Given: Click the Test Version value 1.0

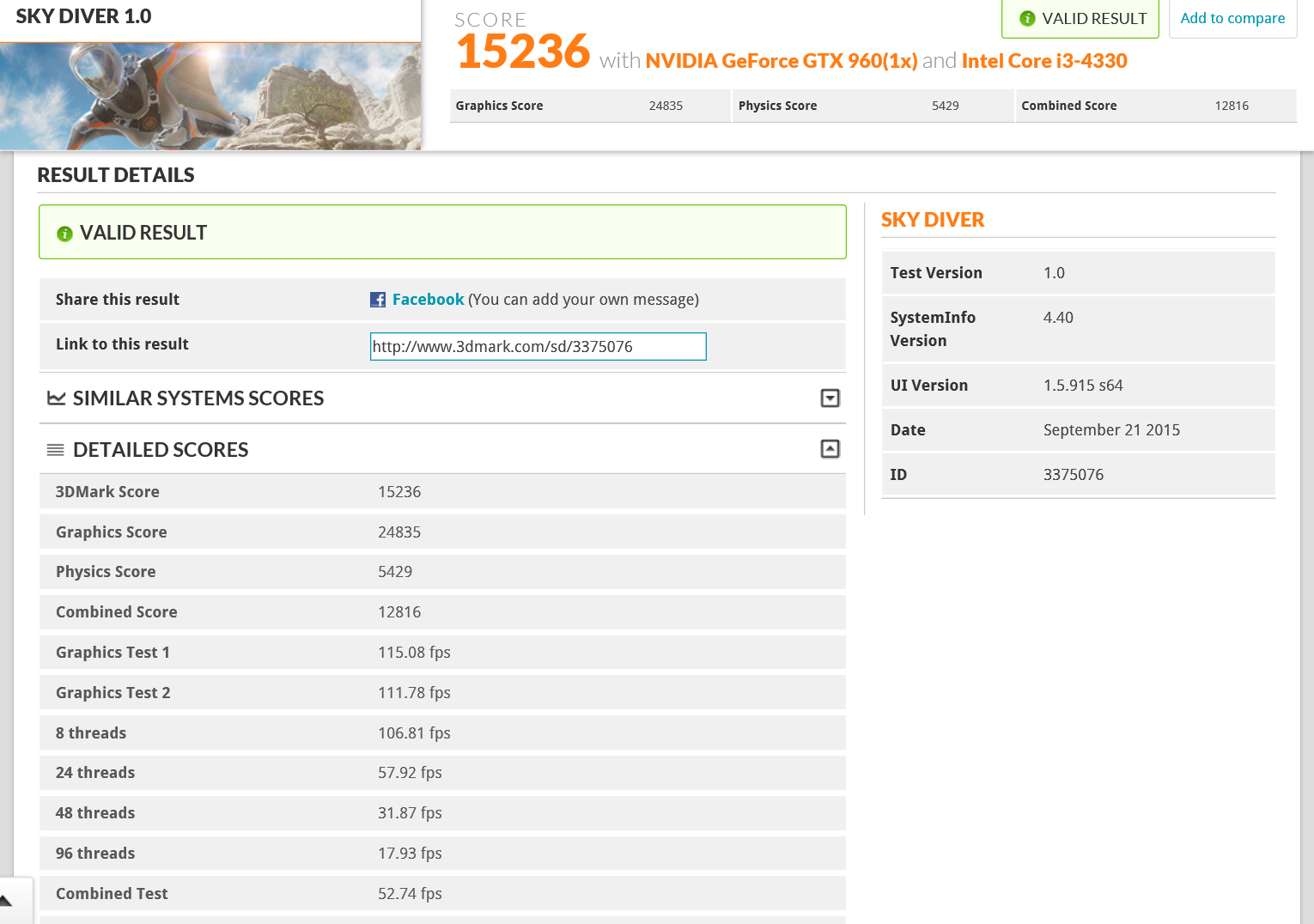Looking at the screenshot, I should (1054, 273).
